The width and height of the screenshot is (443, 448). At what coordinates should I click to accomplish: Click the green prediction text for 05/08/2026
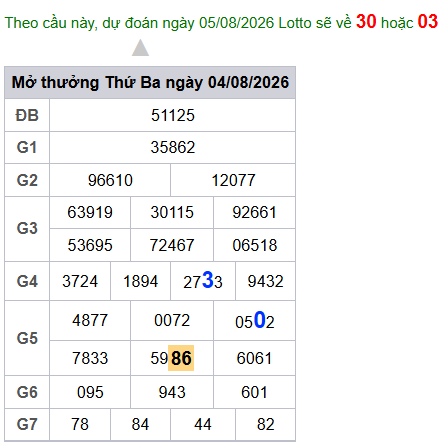coord(178,23)
